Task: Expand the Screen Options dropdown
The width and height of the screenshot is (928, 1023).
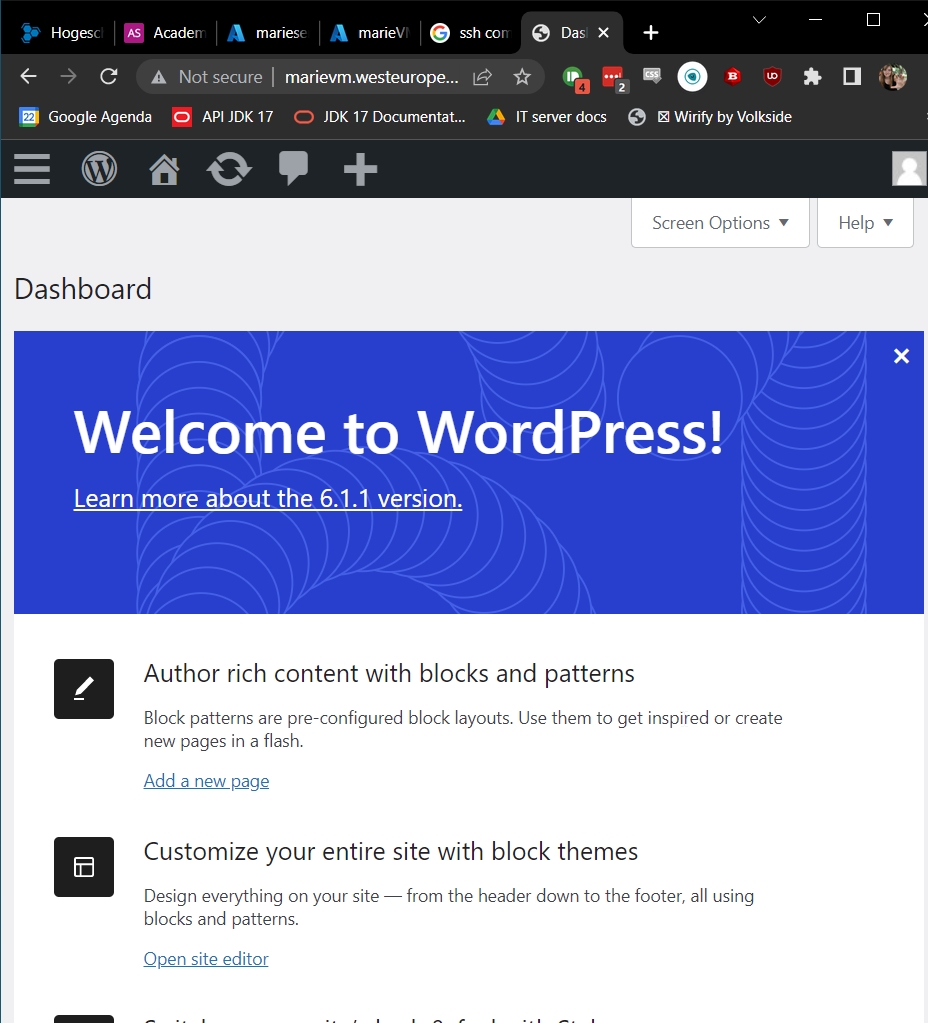Action: [720, 223]
